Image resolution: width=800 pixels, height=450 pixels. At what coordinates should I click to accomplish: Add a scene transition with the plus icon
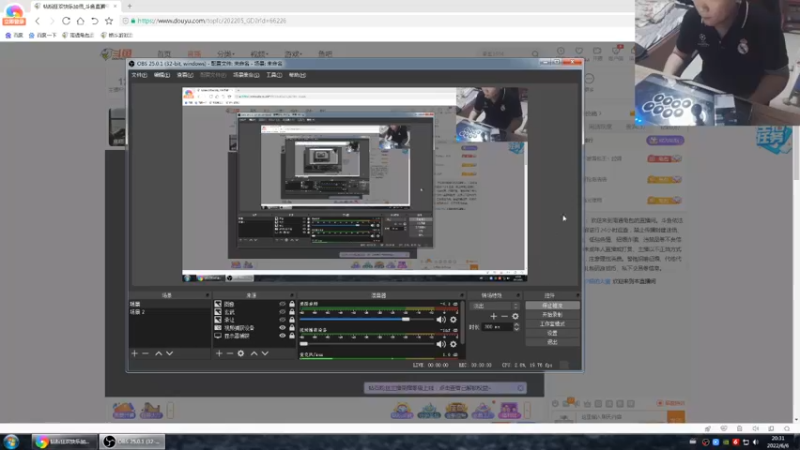[x=493, y=316]
